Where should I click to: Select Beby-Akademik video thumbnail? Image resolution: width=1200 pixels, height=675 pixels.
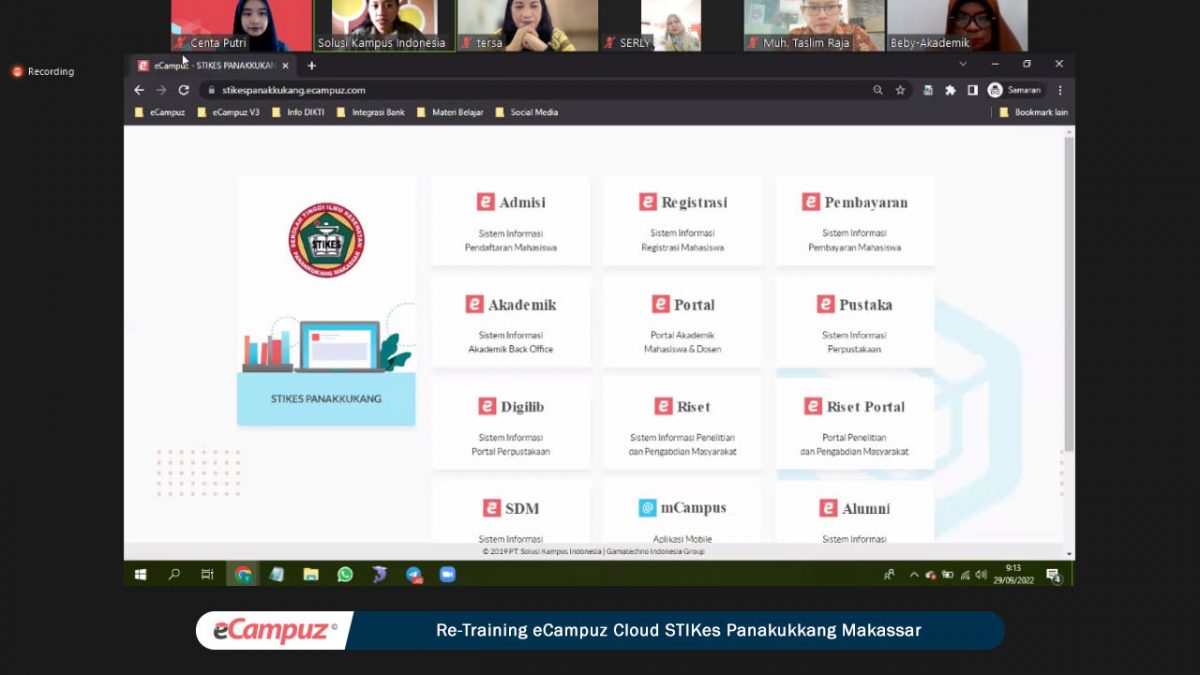click(957, 25)
